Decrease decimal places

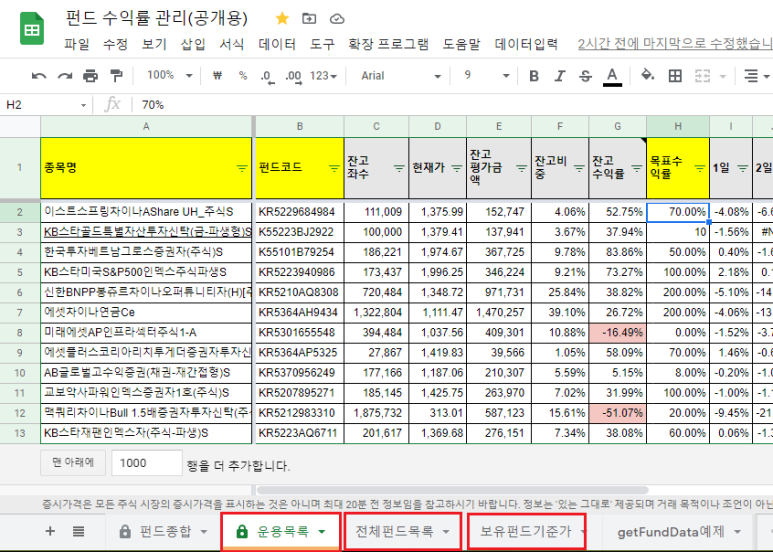tap(267, 76)
